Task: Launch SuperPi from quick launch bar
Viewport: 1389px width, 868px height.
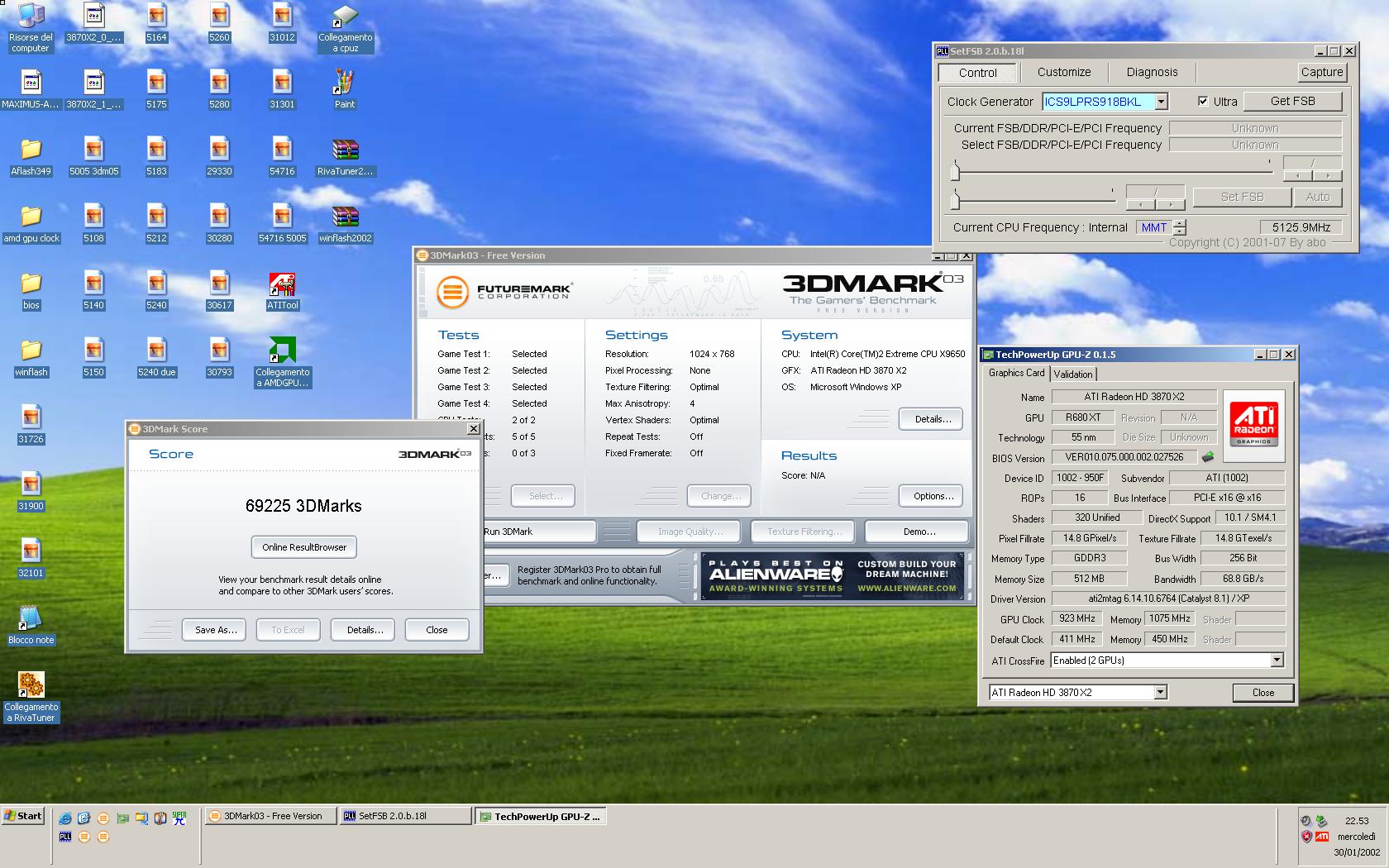Action: (179, 818)
